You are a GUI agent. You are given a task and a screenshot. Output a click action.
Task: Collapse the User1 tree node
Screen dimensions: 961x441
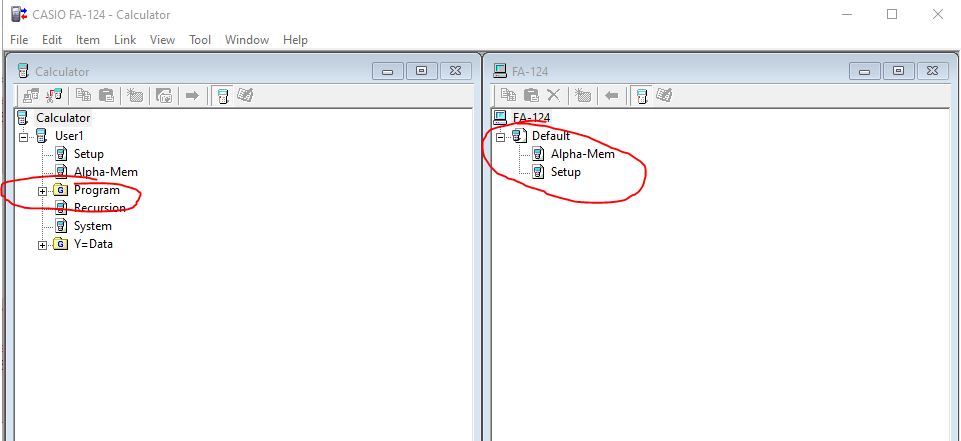pos(23,136)
